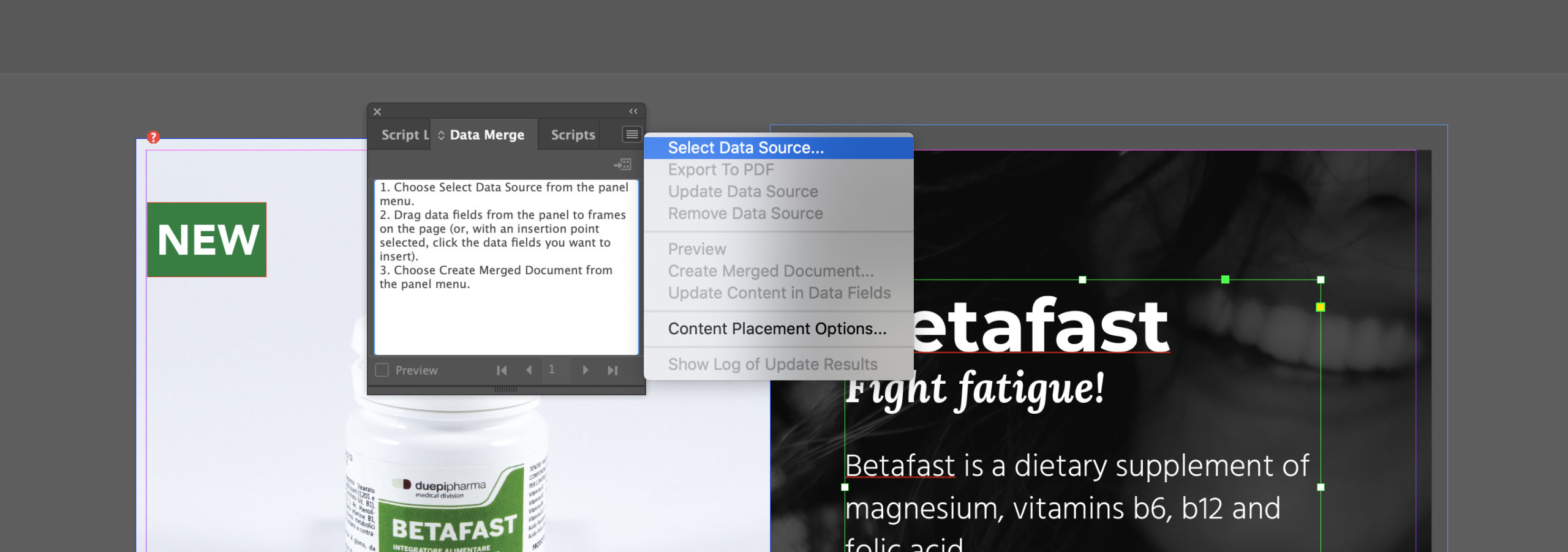1568x552 pixels.
Task: Choose Show Log of Update Results
Action: (x=778, y=364)
